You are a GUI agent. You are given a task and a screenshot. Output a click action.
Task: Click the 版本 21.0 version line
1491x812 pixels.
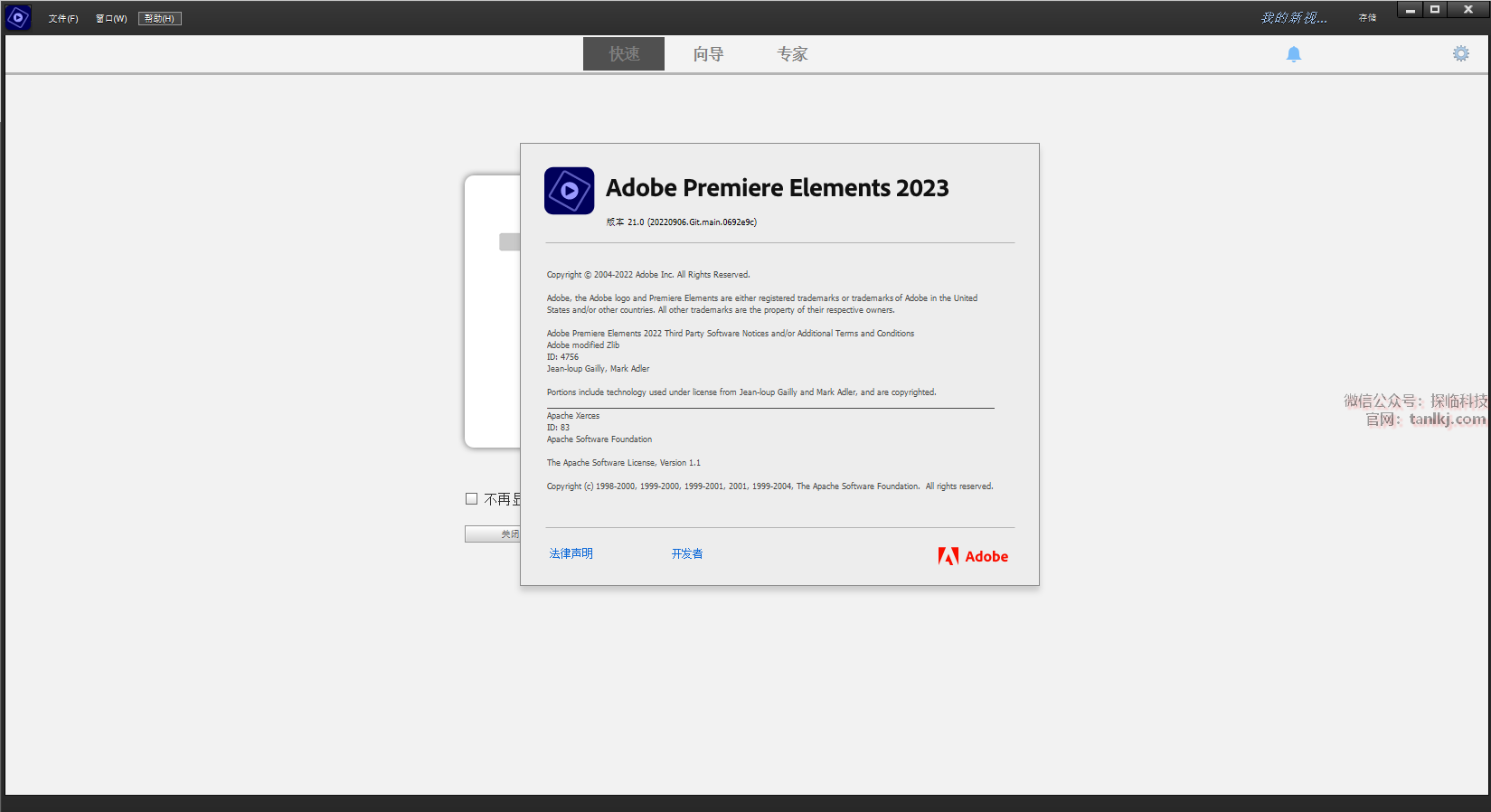coord(682,222)
